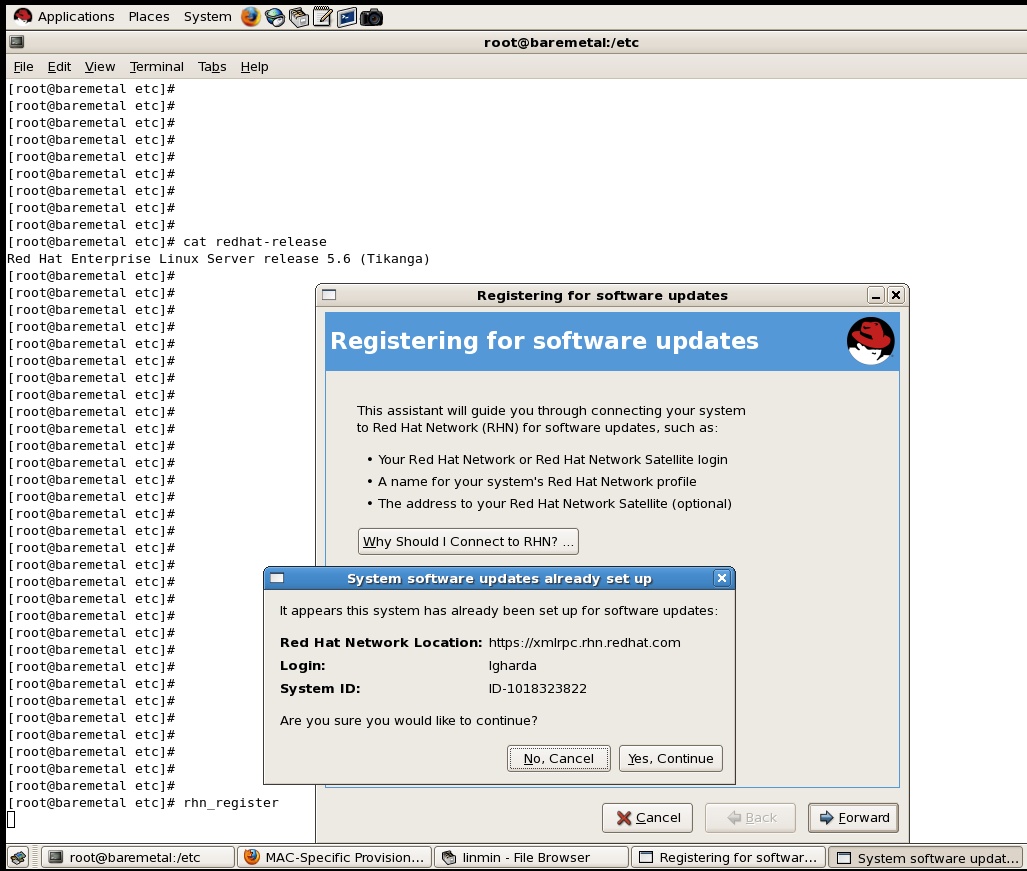Click the Are you sure you would like to continue text
The height and width of the screenshot is (871, 1027).
coord(409,720)
